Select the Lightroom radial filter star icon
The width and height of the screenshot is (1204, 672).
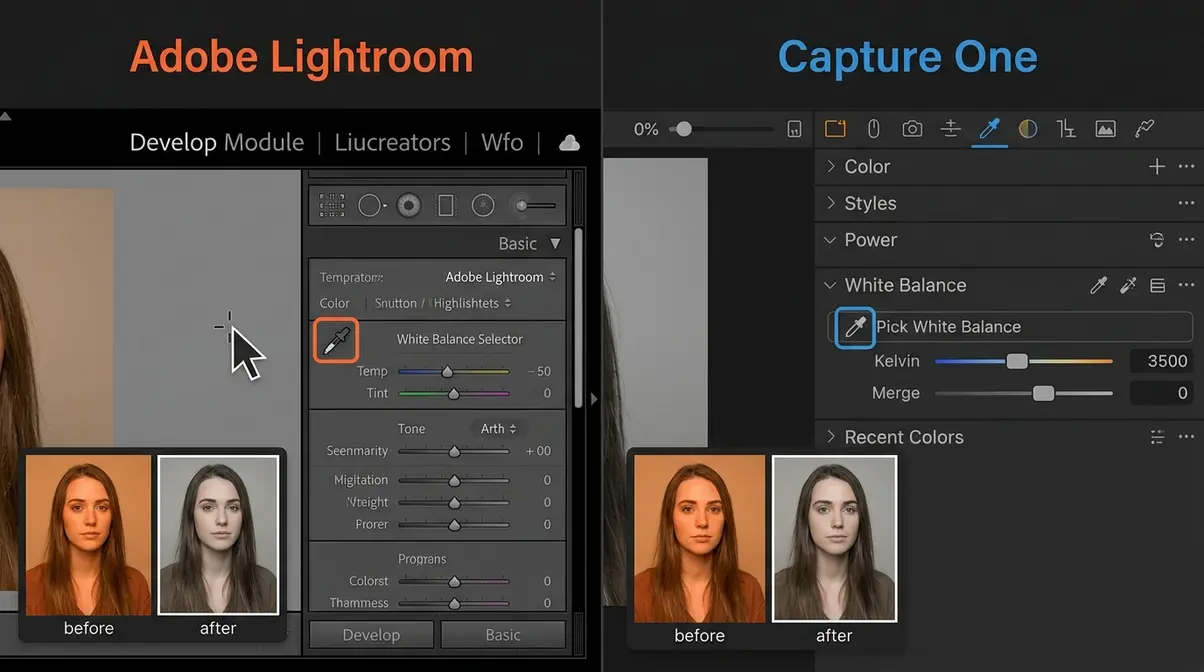(483, 206)
